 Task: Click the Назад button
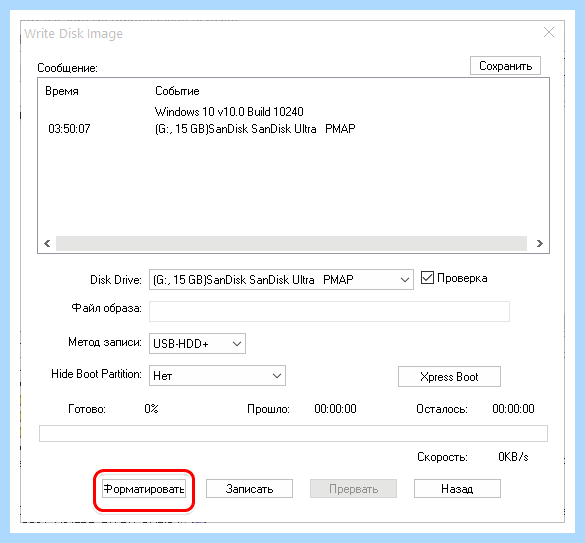457,489
